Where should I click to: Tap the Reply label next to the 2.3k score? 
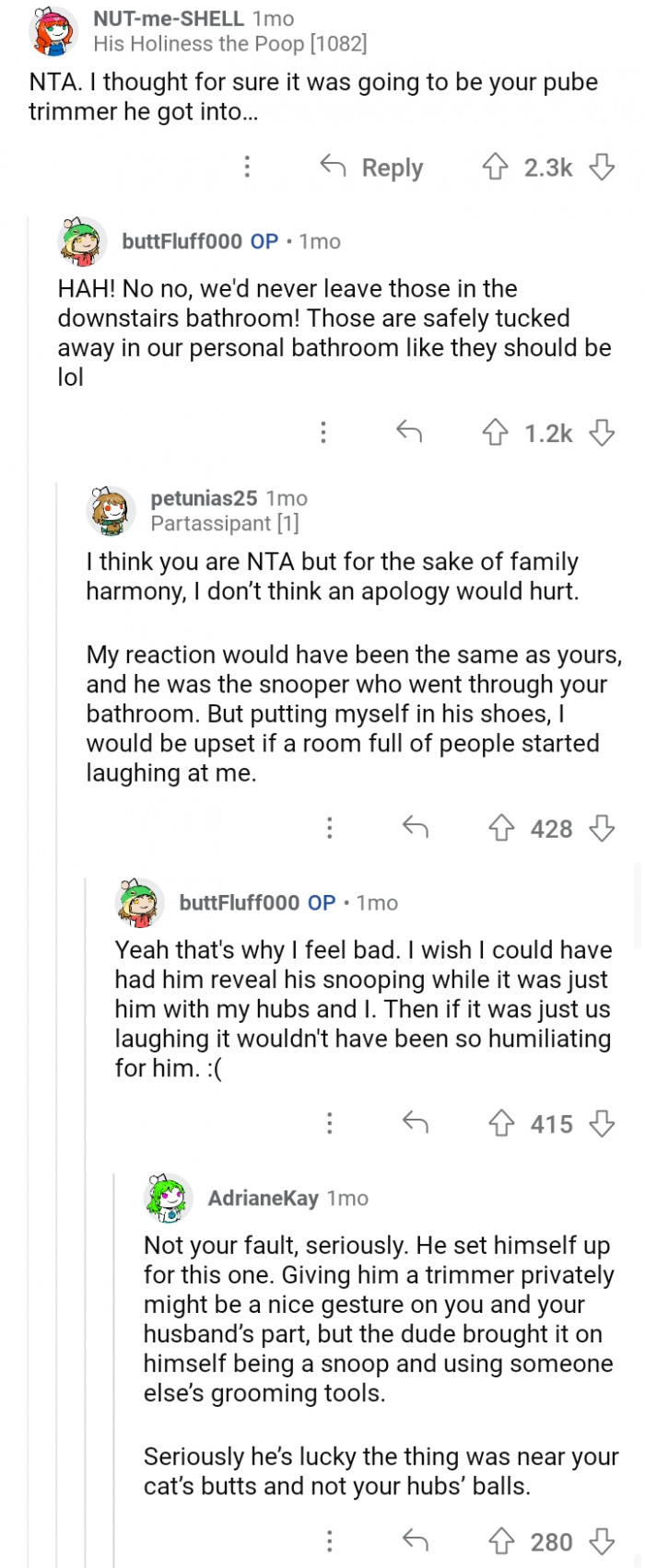[x=393, y=168]
